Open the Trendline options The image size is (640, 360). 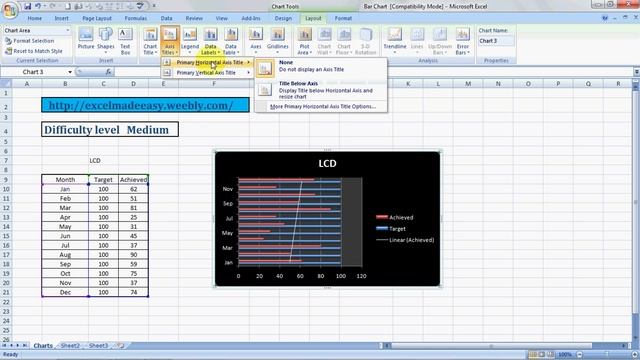pos(394,41)
